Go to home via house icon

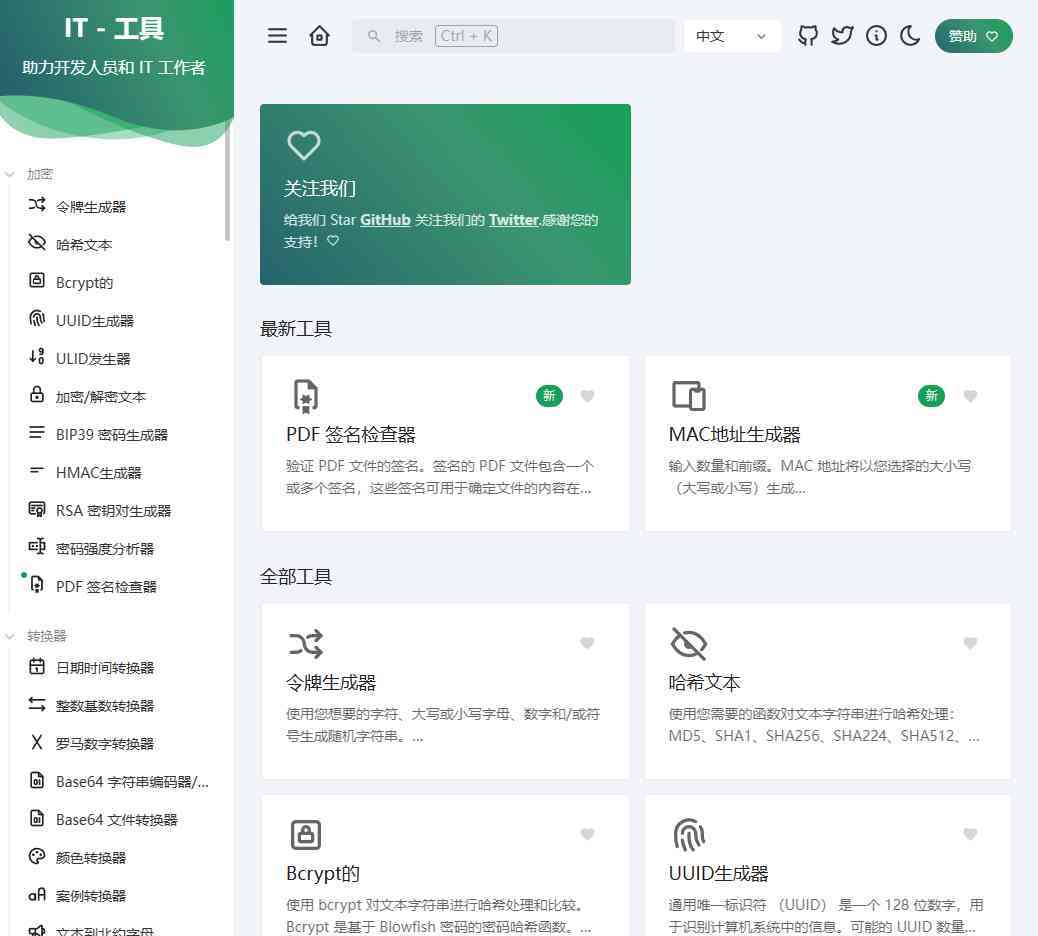click(x=319, y=36)
